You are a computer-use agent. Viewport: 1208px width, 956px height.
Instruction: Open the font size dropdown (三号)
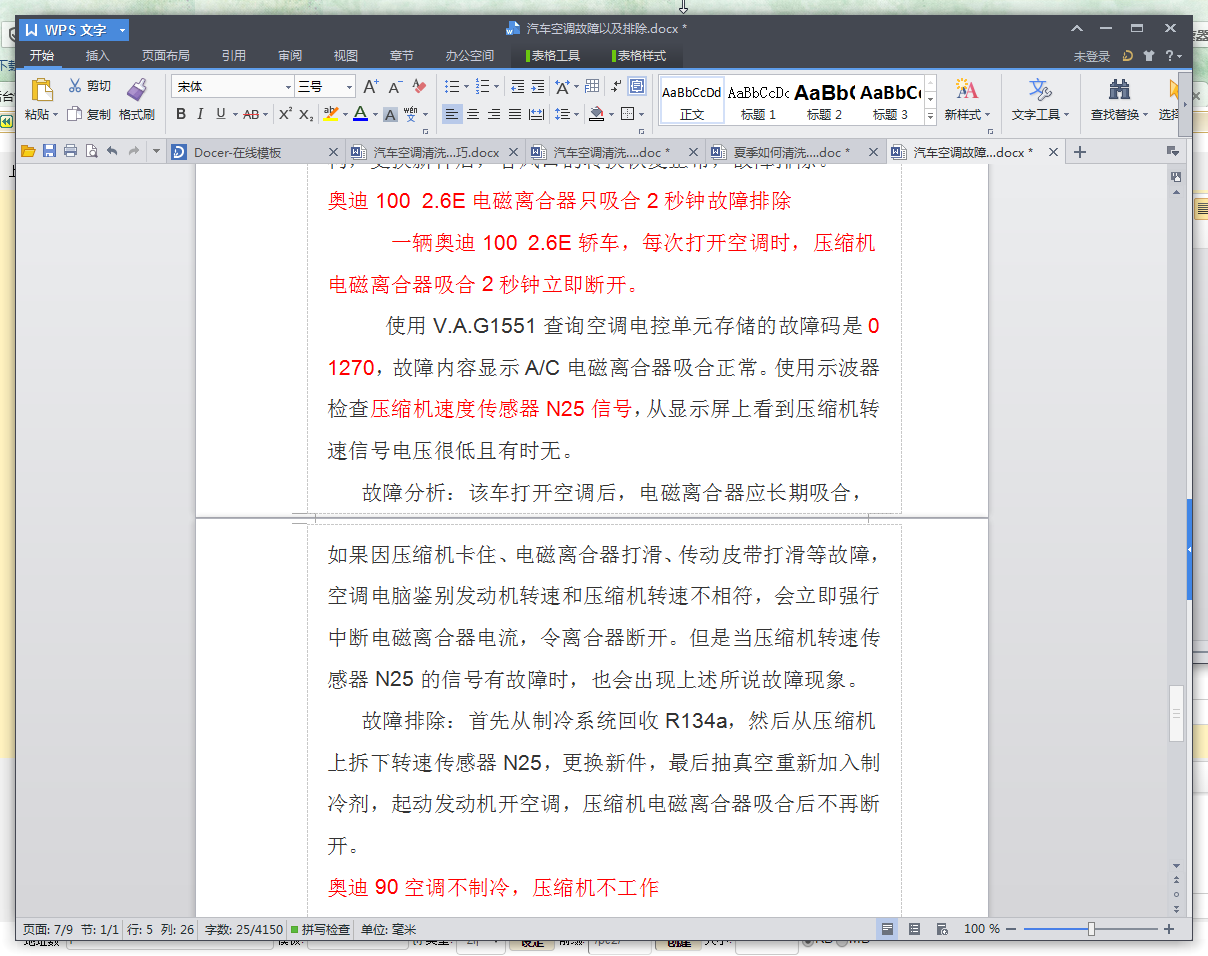click(x=349, y=87)
